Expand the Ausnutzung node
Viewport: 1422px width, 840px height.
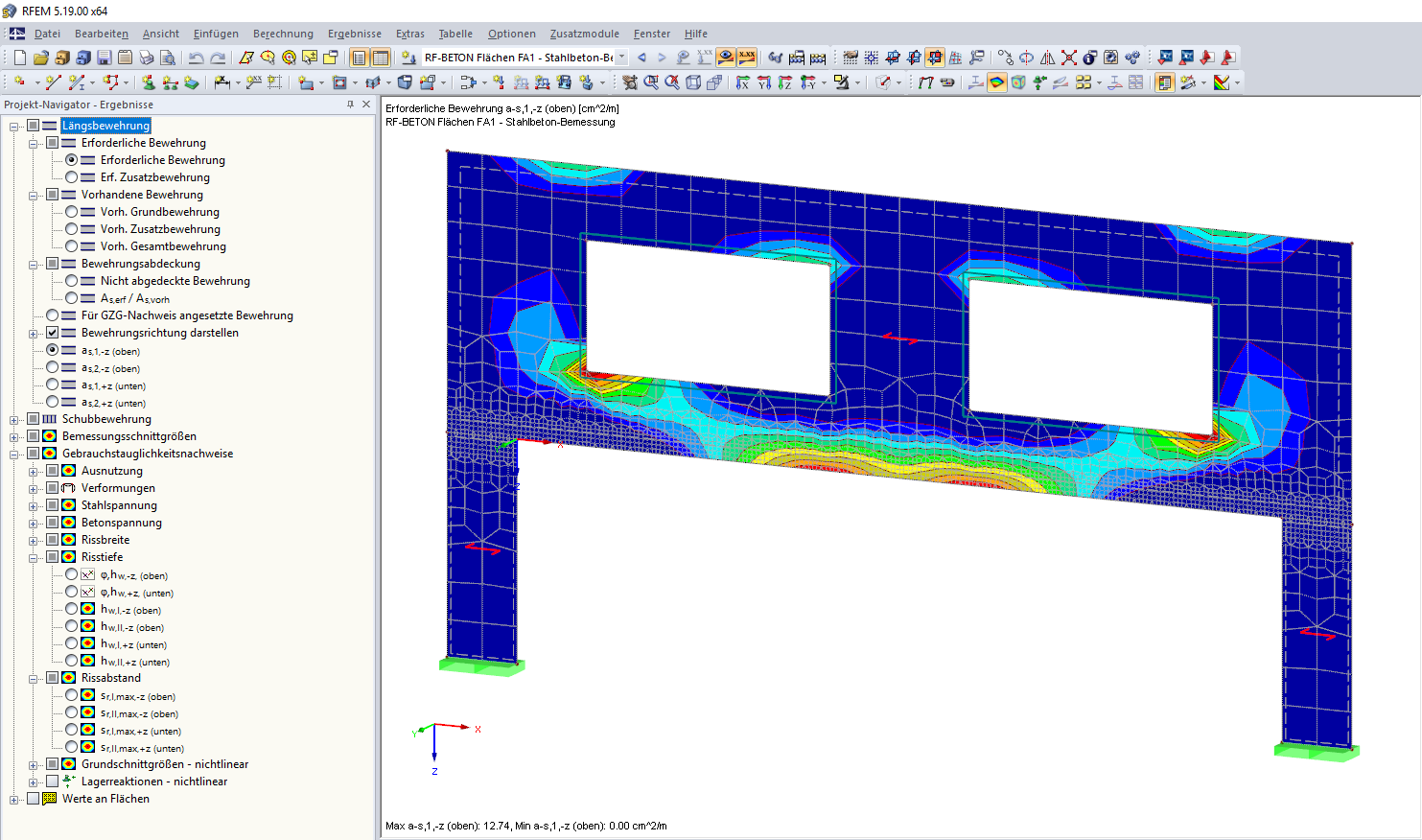[34, 471]
